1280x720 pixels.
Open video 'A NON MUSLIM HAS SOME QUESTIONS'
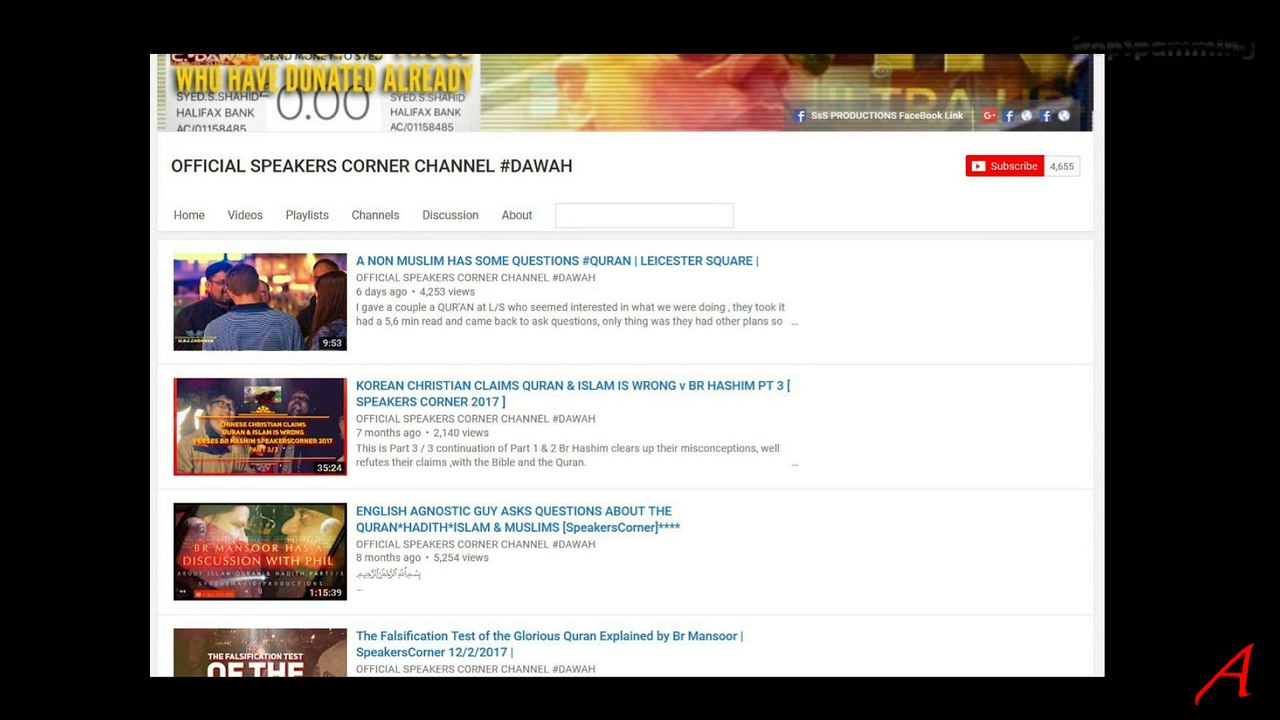557,261
